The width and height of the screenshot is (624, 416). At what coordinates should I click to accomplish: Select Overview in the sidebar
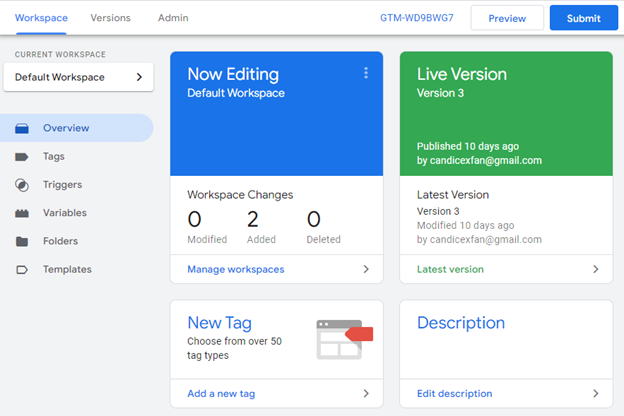[x=76, y=128]
